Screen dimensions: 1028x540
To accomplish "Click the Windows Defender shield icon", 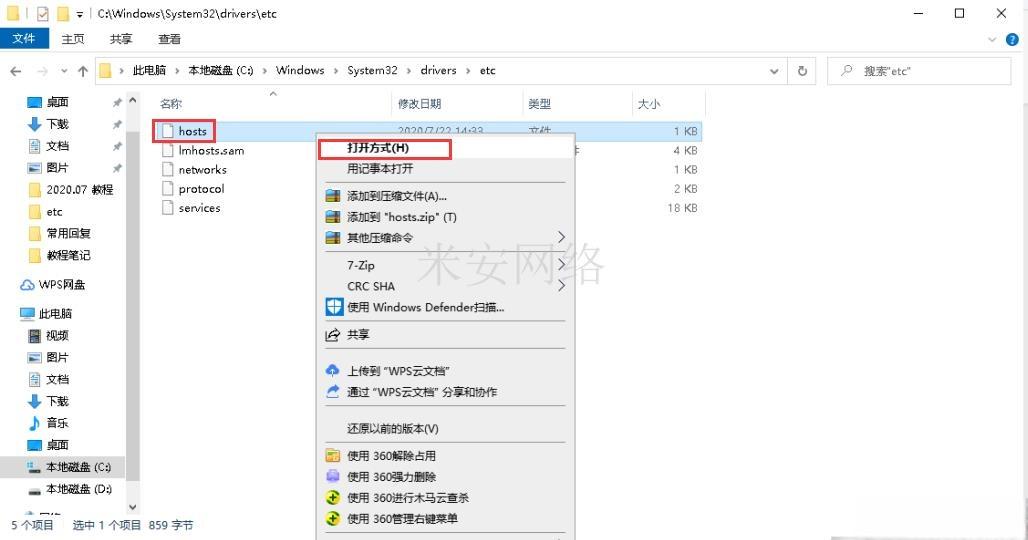I will pos(334,307).
